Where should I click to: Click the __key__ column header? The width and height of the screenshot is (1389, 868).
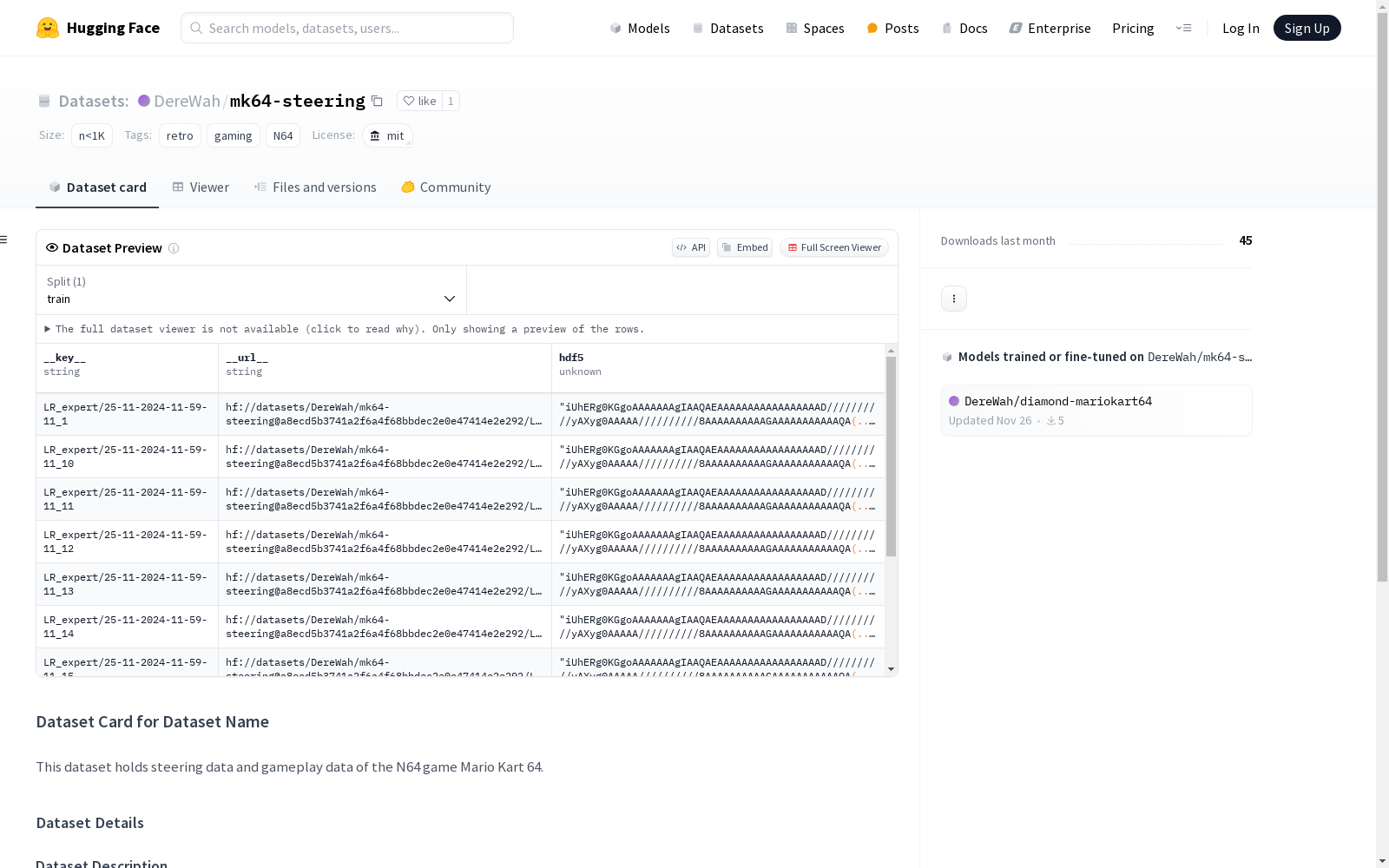click(x=127, y=368)
